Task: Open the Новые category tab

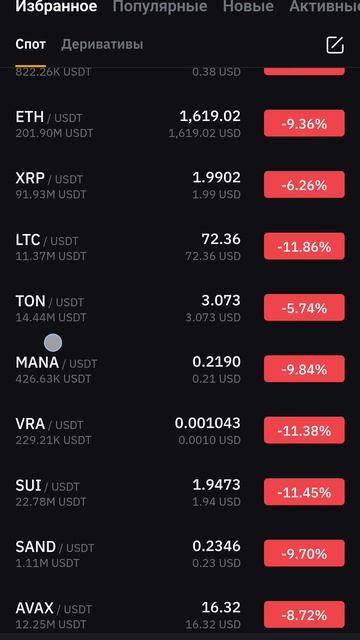Action: 248,6
